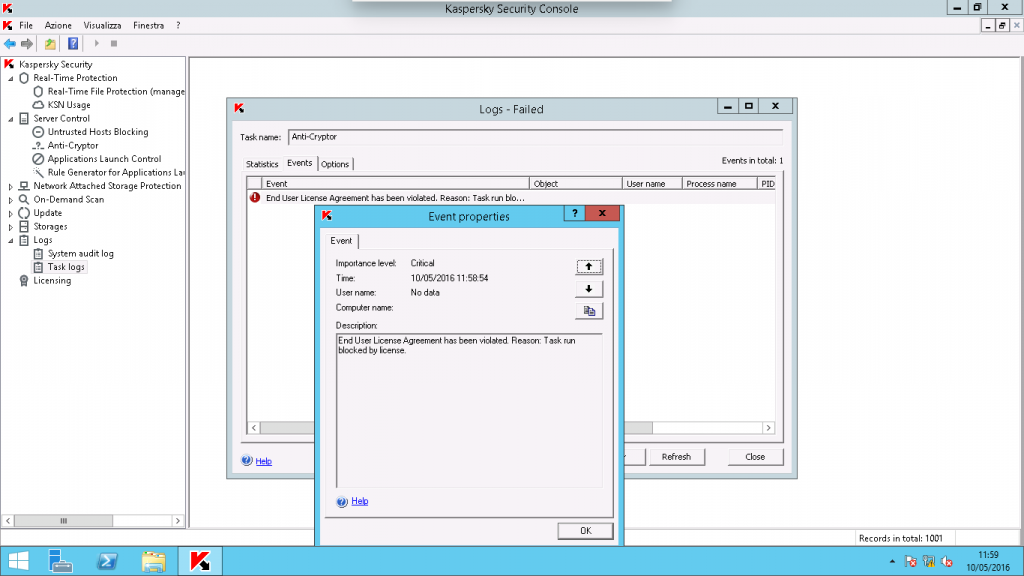Switch to the Options tab
This screenshot has height=576, width=1024.
pyautogui.click(x=335, y=164)
